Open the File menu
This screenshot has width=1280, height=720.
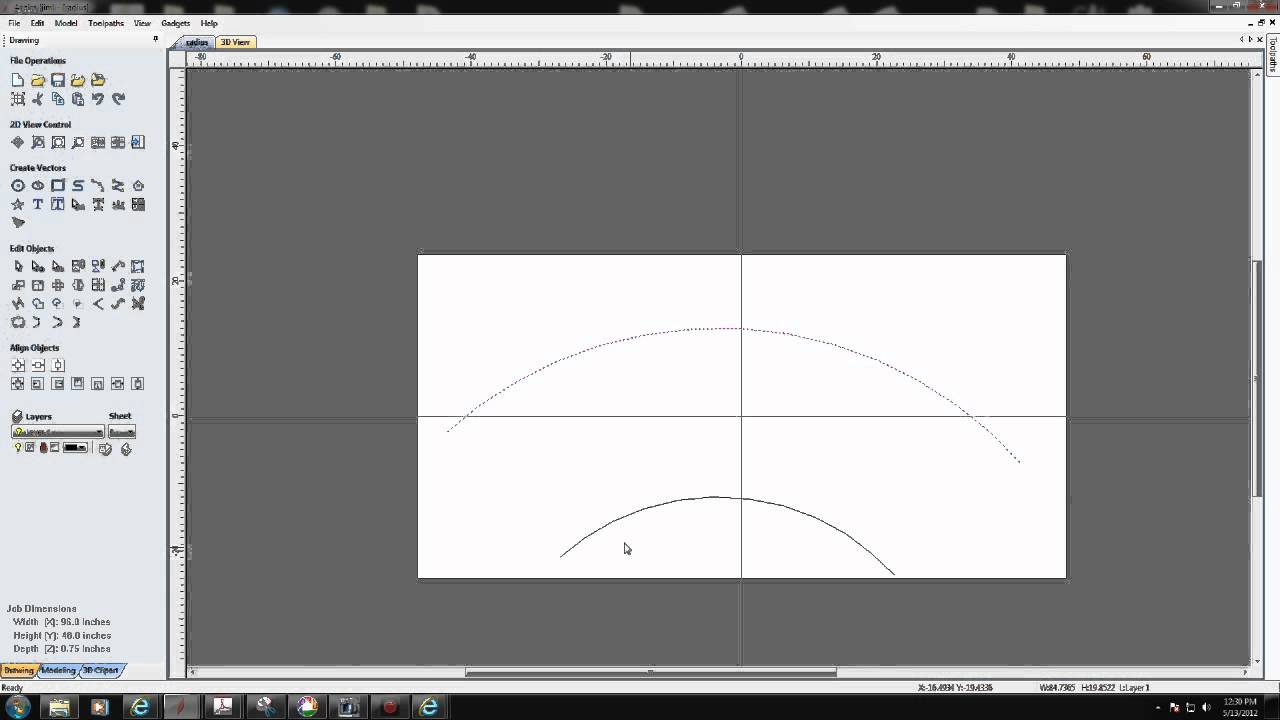pyautogui.click(x=14, y=23)
